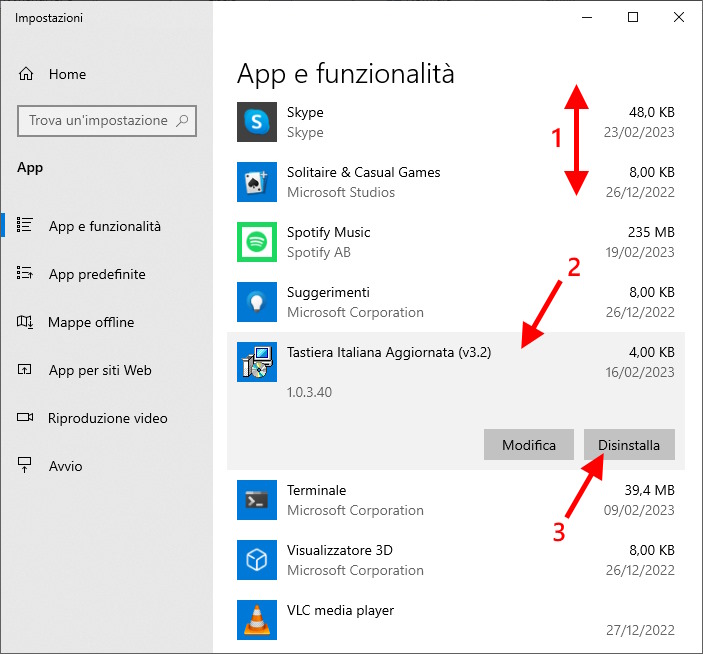Click the Microsoft Studios publisher text
Image resolution: width=703 pixels, height=654 pixels.
coord(341,192)
